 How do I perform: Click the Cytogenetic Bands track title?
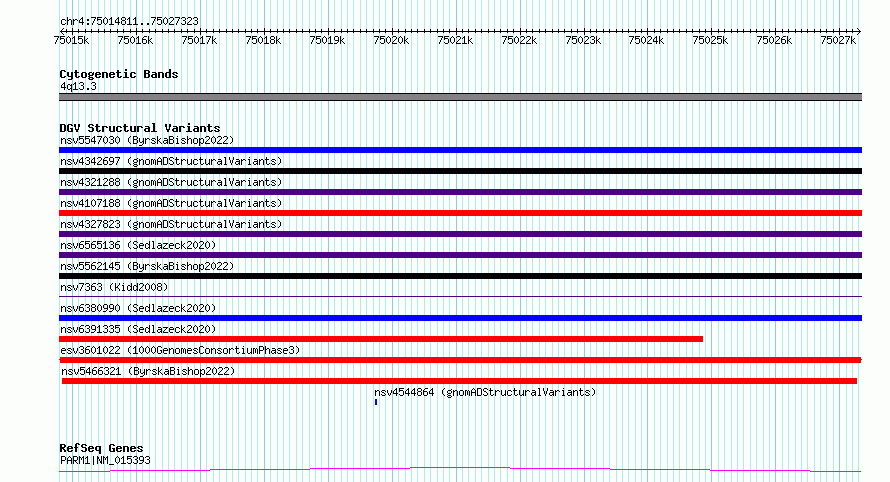click(119, 74)
